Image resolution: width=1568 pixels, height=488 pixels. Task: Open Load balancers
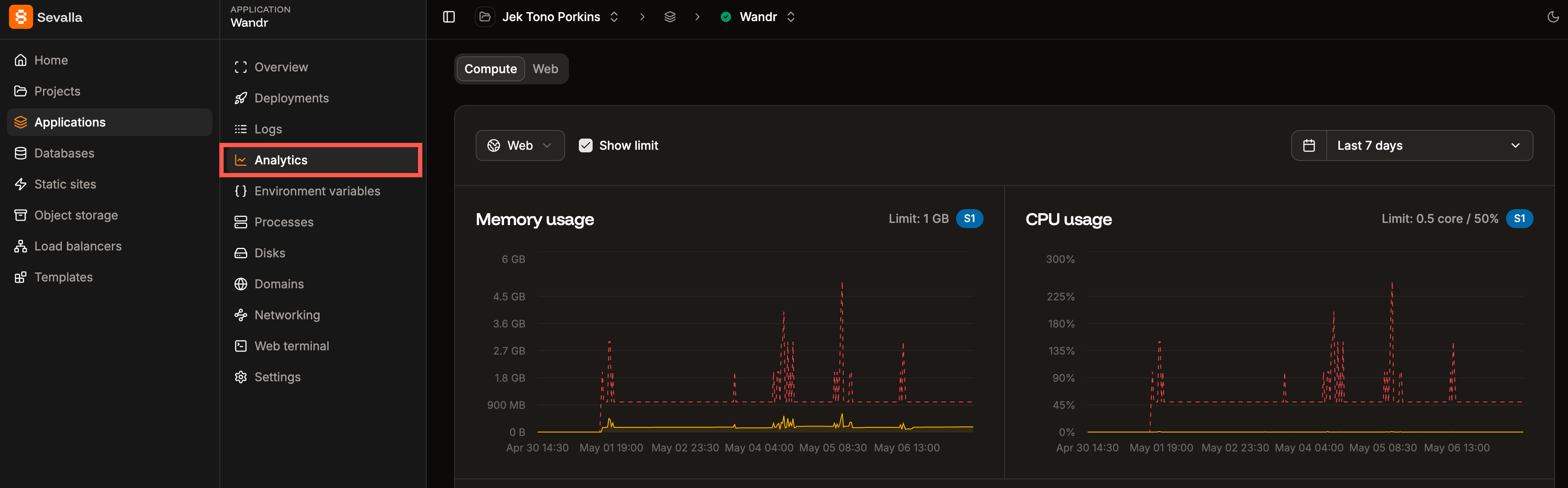pyautogui.click(x=110, y=247)
